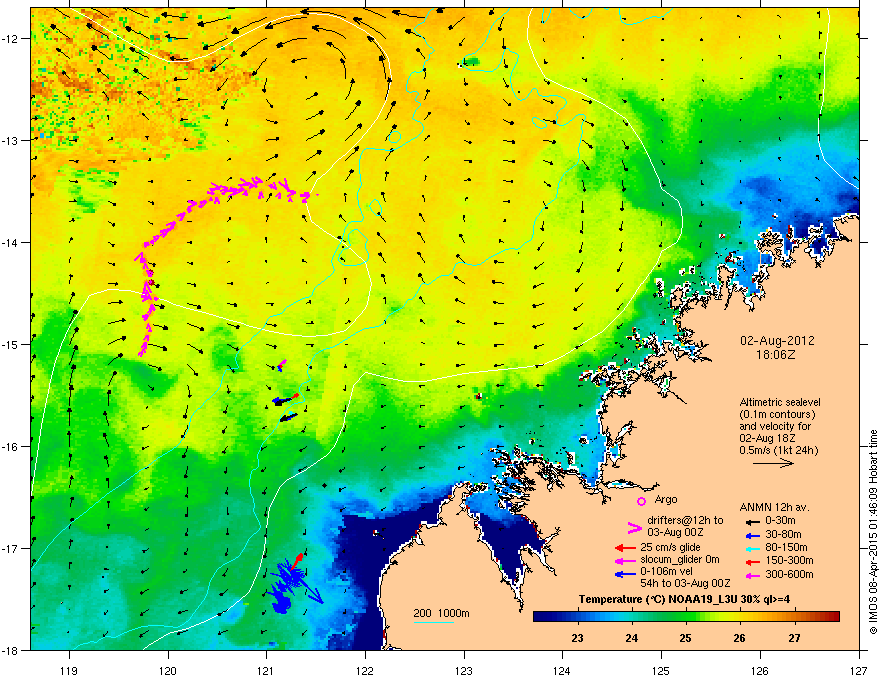Click the time label 18:06Z

pos(777,355)
